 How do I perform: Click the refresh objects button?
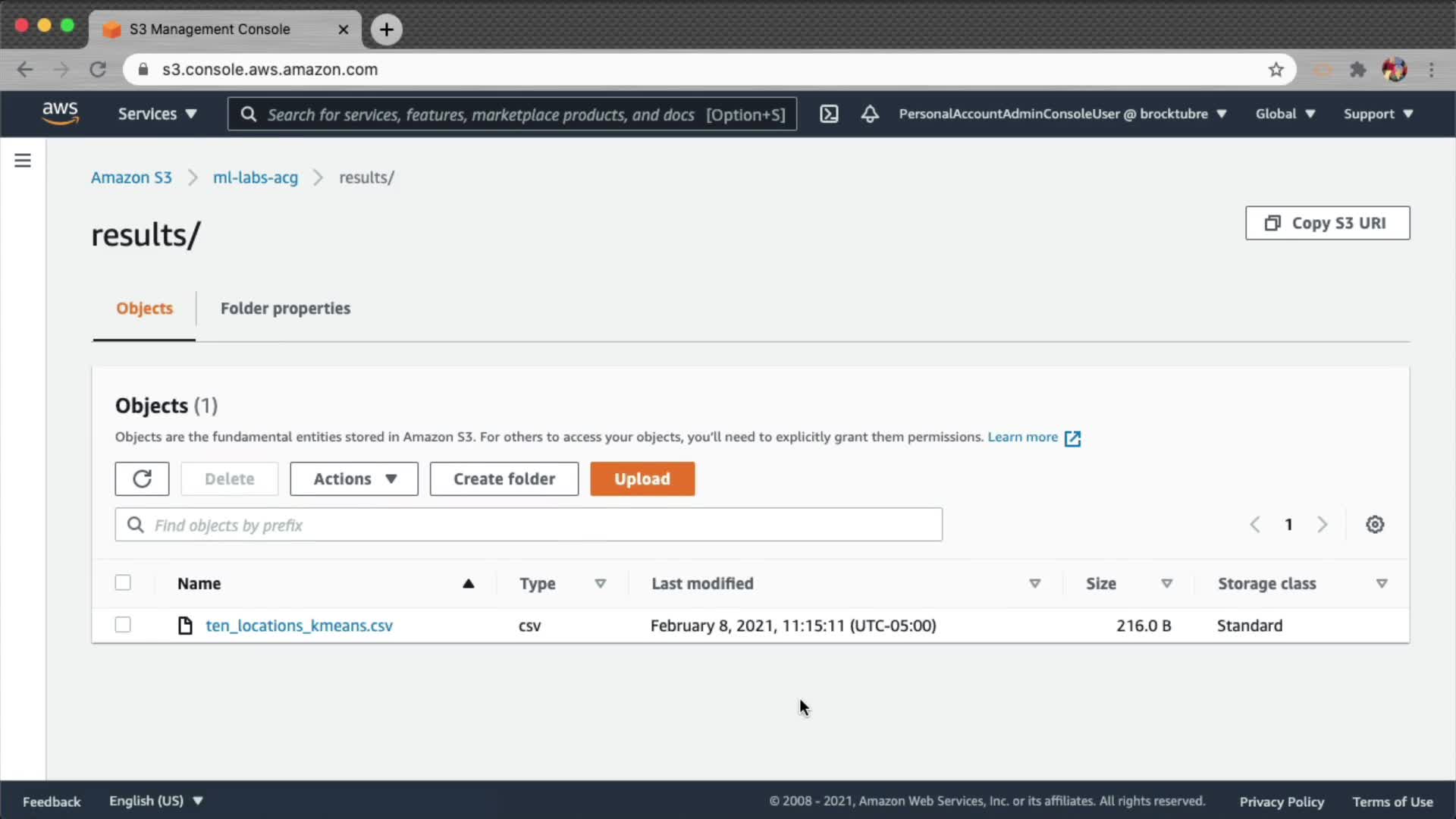pyautogui.click(x=142, y=479)
